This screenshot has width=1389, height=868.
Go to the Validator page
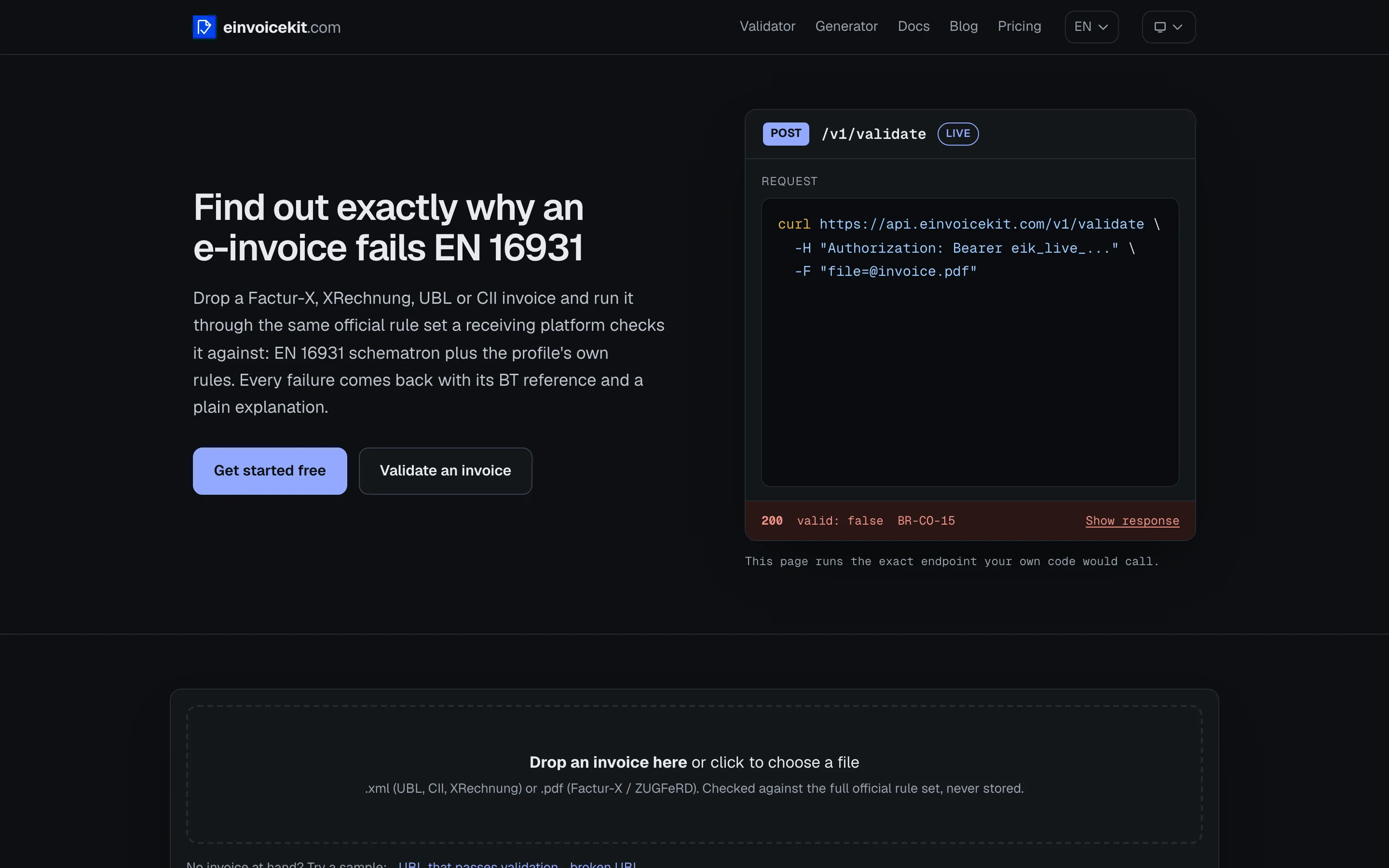click(x=767, y=27)
